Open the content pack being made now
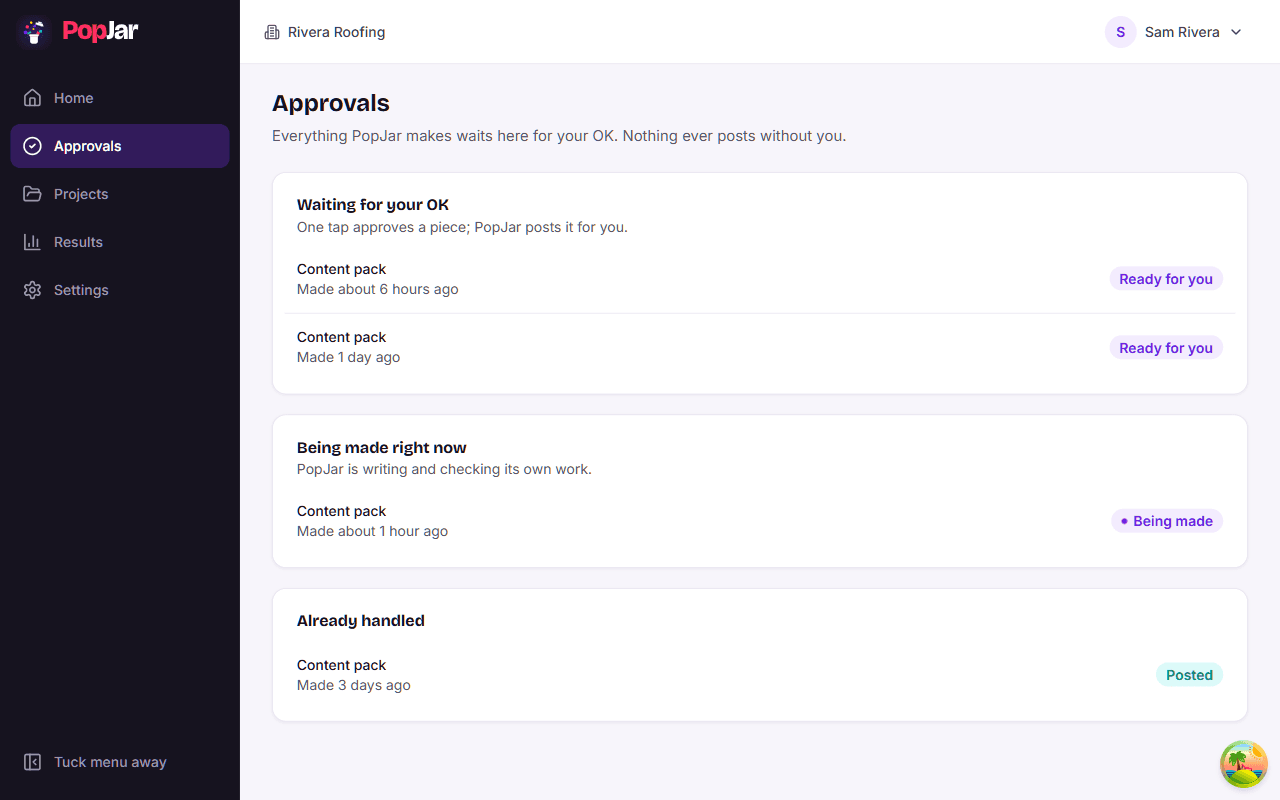The height and width of the screenshot is (800, 1280). [760, 521]
